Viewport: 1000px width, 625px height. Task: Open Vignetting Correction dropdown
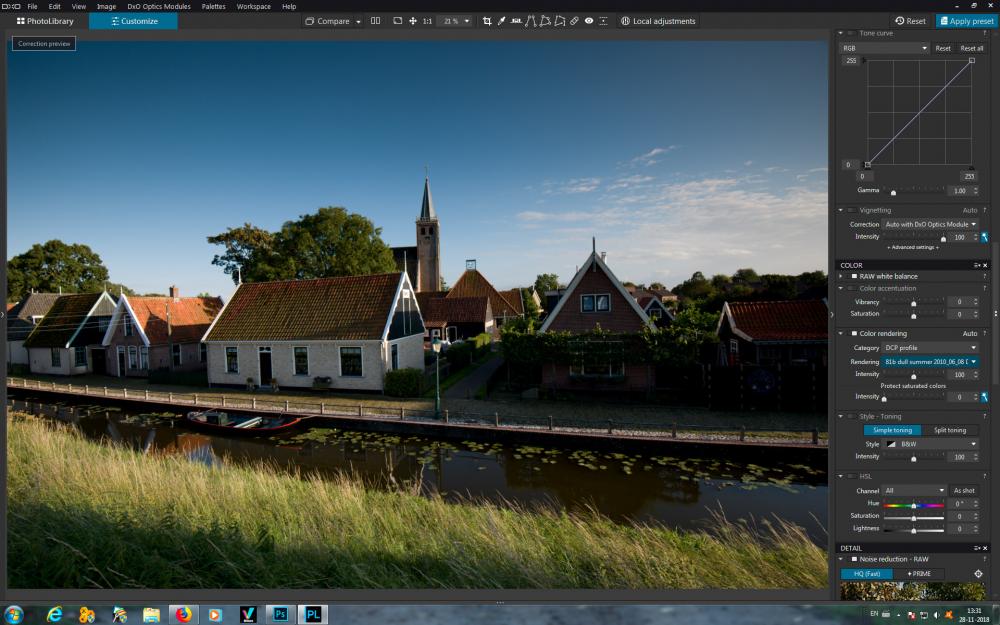[930, 224]
